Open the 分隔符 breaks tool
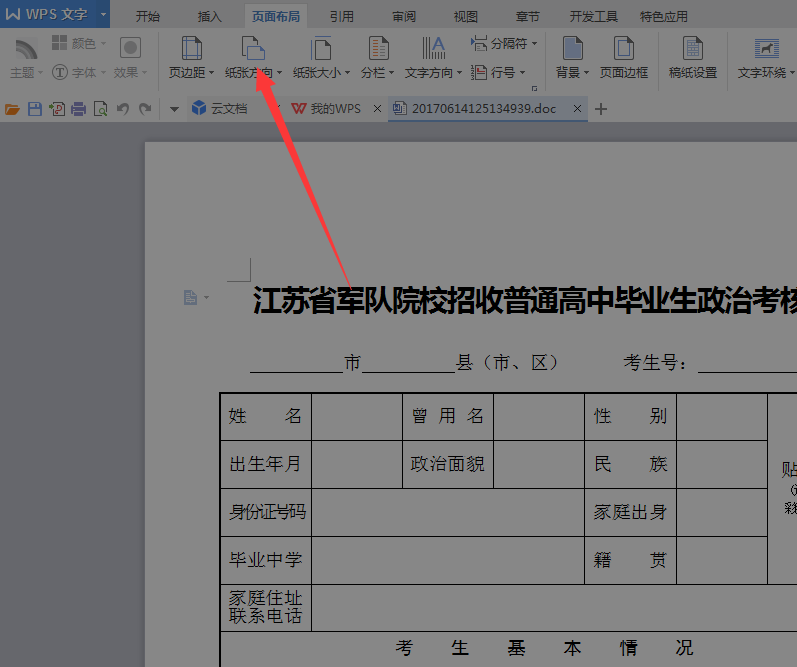The image size is (797, 667). point(504,44)
